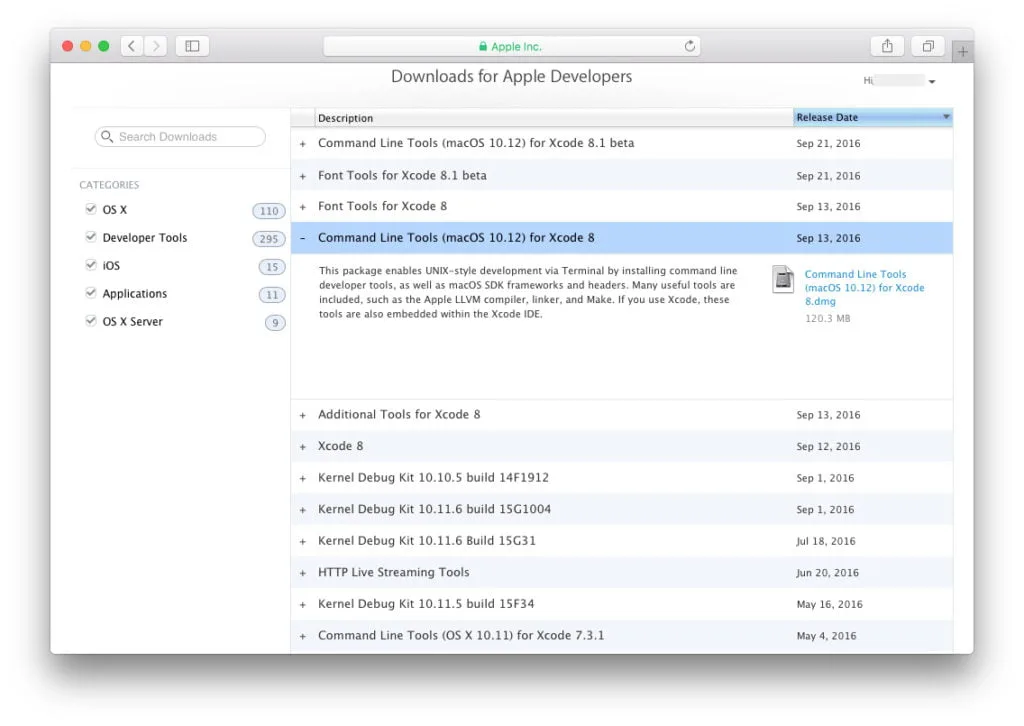This screenshot has width=1024, height=726.
Task: Click the May 16, 2016 date cell
Action: [x=829, y=605]
